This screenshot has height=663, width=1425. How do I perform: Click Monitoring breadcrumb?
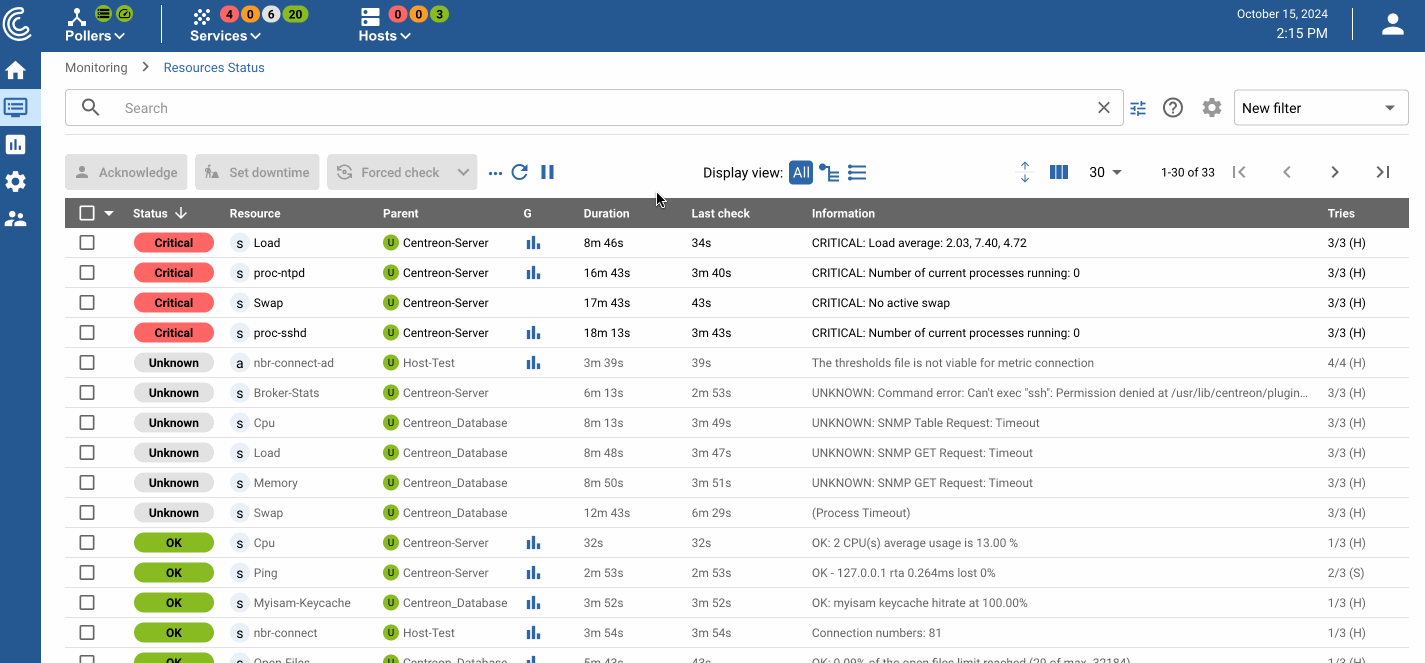[96, 68]
